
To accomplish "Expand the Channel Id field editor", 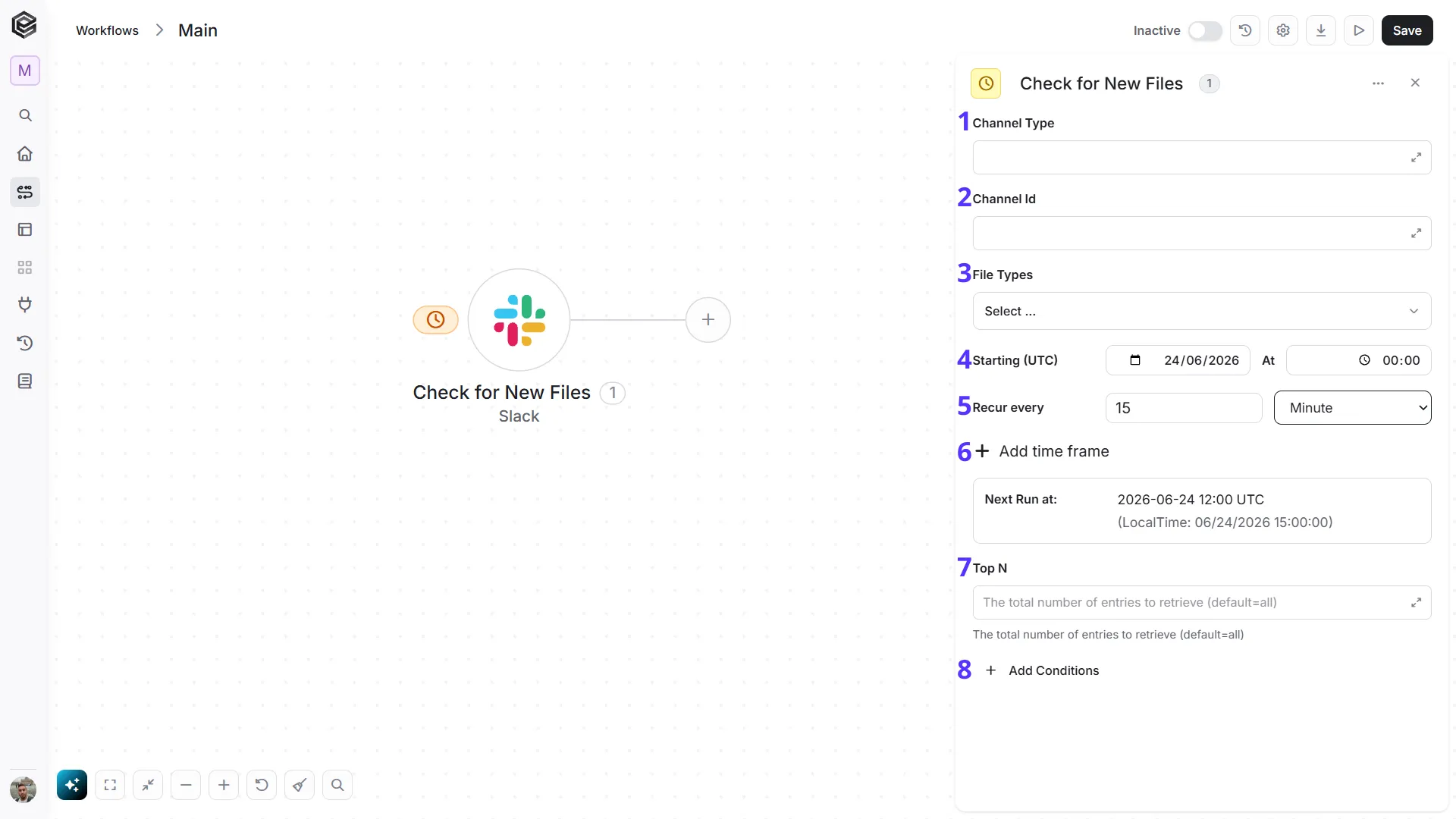I will [1416, 234].
